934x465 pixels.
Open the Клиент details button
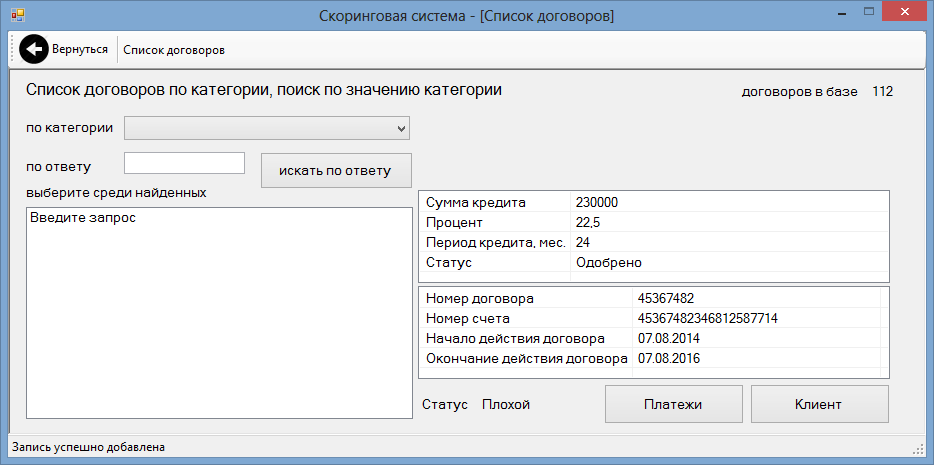pos(820,404)
